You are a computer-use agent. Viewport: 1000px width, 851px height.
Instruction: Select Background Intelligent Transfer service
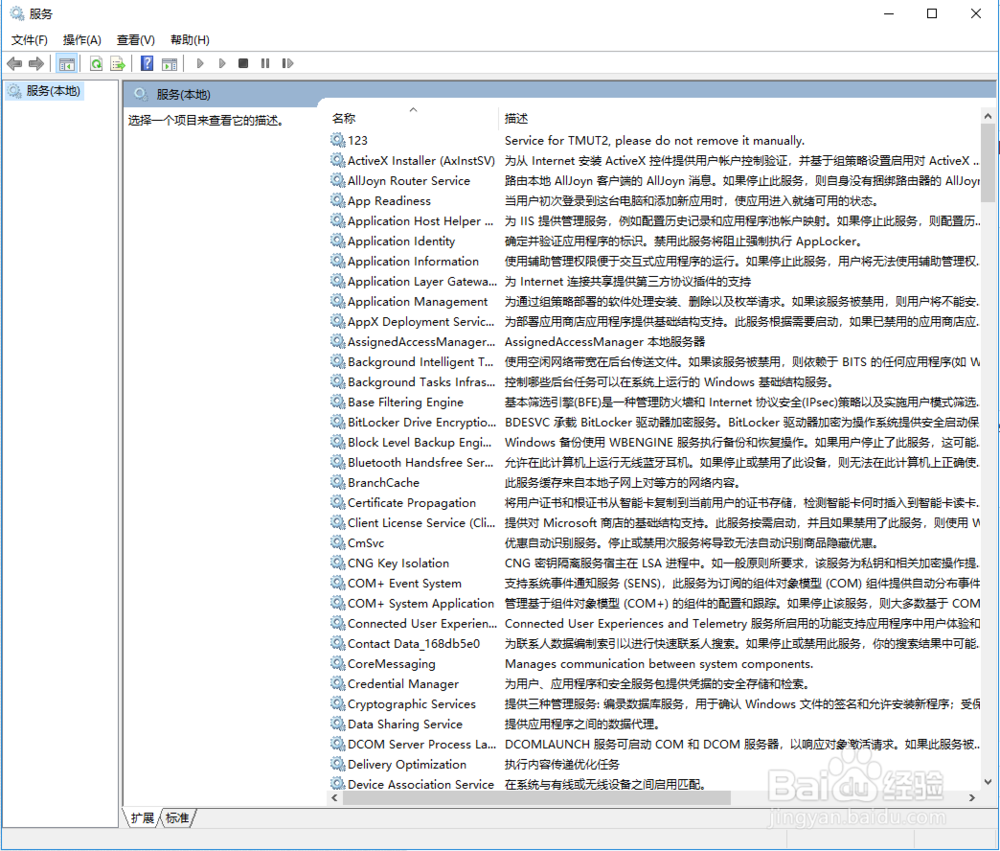pyautogui.click(x=655, y=362)
